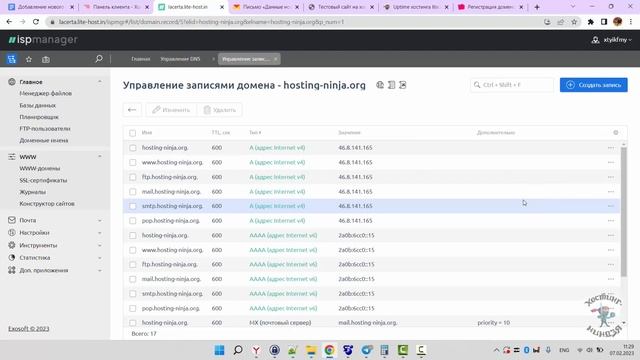Open row actions for mail.hosting-ninja.org AAAA record
This screenshot has height=360, width=640.
click(x=611, y=279)
